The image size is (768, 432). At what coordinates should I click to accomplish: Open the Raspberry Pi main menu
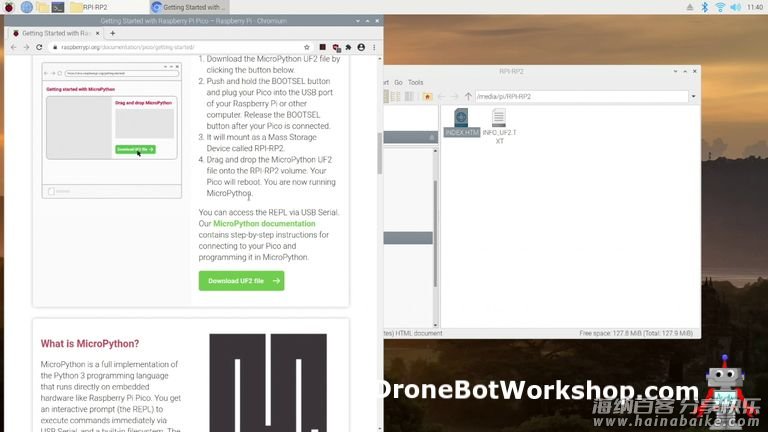(x=9, y=7)
